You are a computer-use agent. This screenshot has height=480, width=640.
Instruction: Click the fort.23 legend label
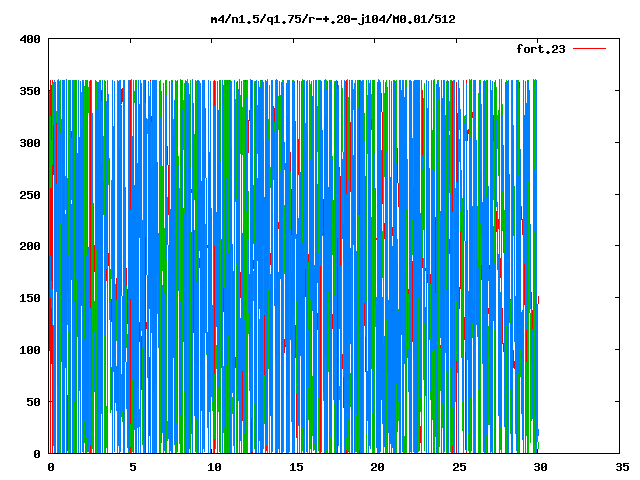pyautogui.click(x=541, y=49)
